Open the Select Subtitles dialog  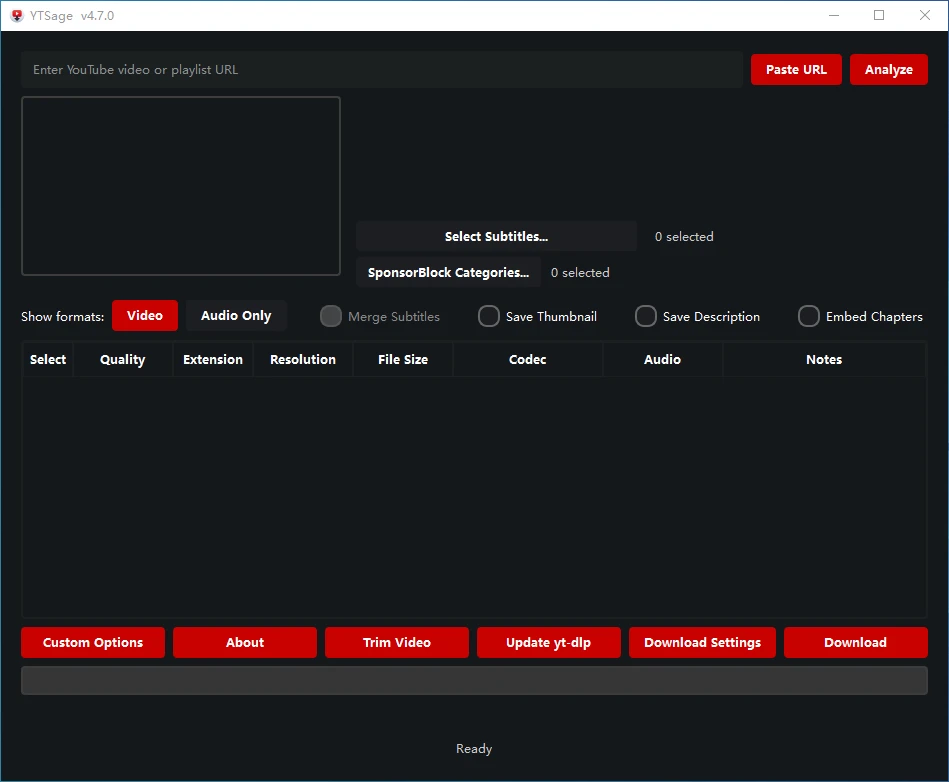(x=496, y=237)
